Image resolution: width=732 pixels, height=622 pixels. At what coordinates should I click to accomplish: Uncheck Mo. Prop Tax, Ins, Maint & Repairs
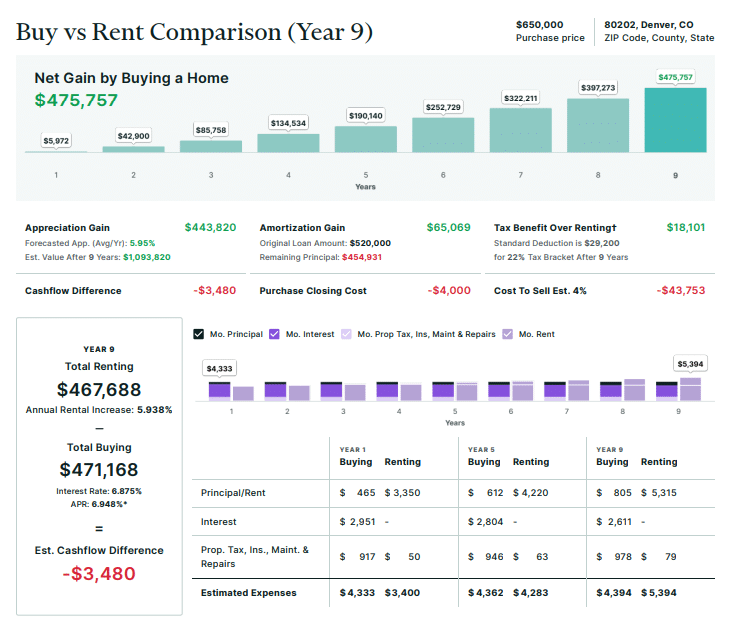pyautogui.click(x=347, y=334)
